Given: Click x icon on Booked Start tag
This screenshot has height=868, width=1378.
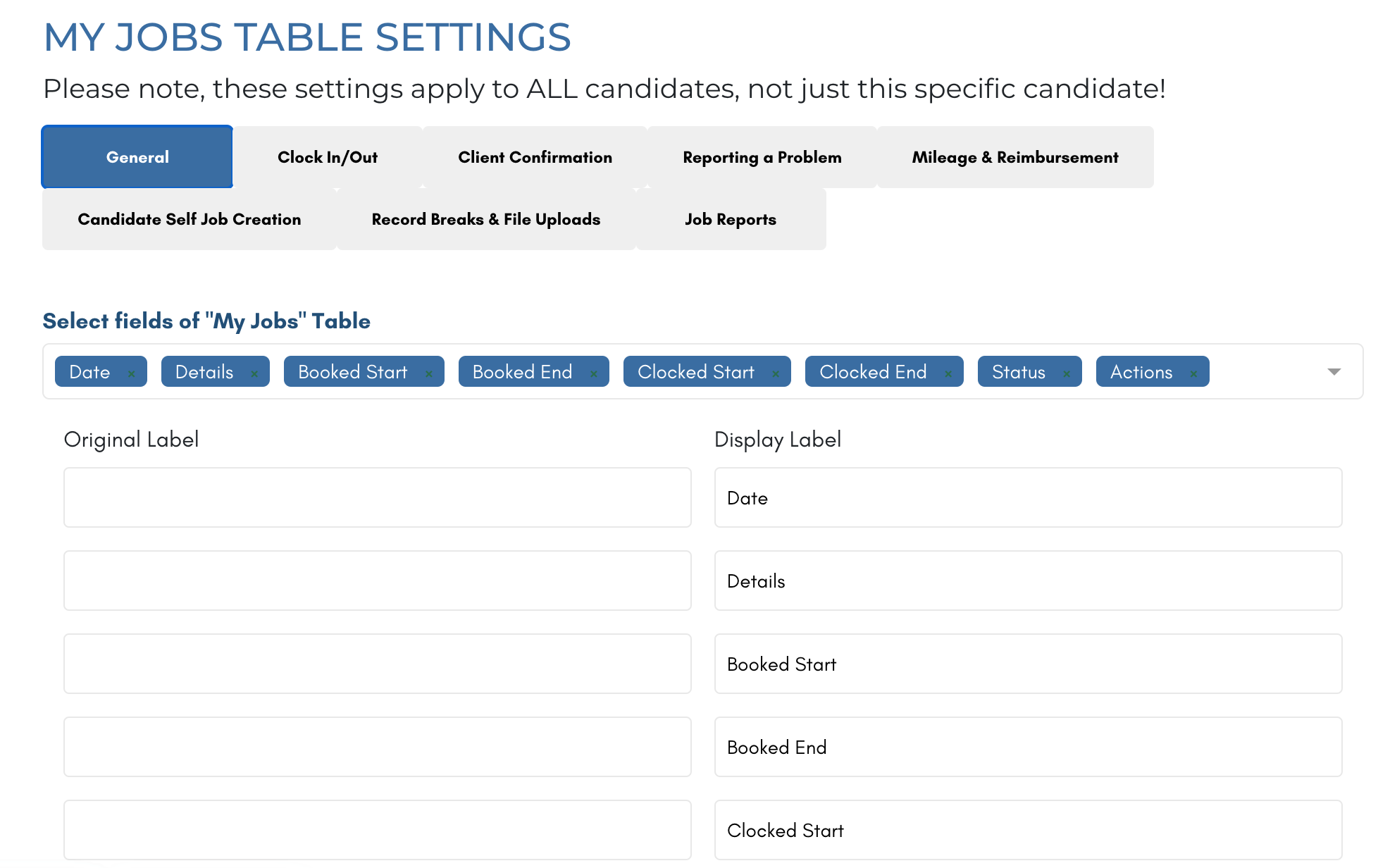Looking at the screenshot, I should click(x=428, y=373).
